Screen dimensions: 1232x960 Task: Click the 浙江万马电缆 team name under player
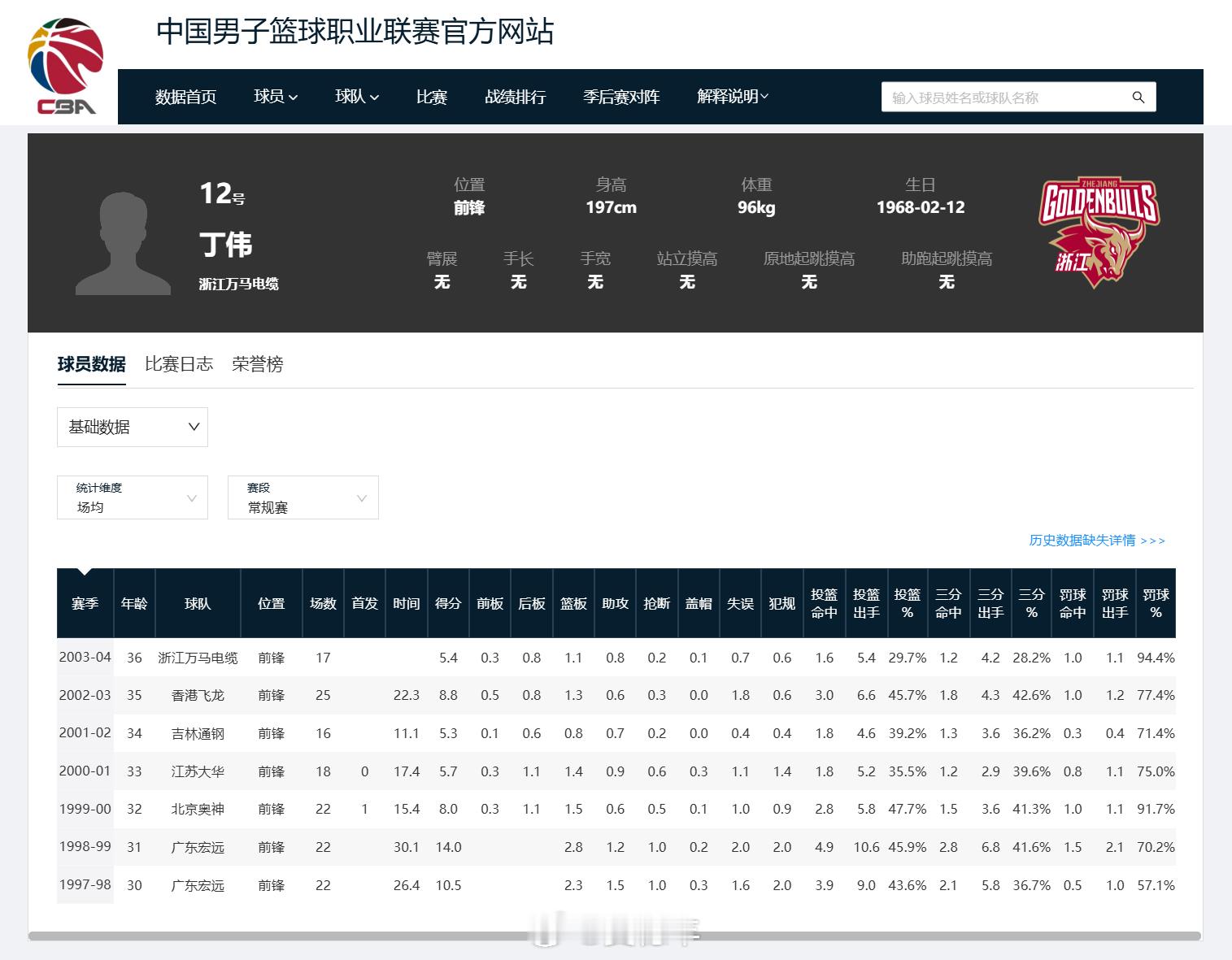(x=239, y=284)
